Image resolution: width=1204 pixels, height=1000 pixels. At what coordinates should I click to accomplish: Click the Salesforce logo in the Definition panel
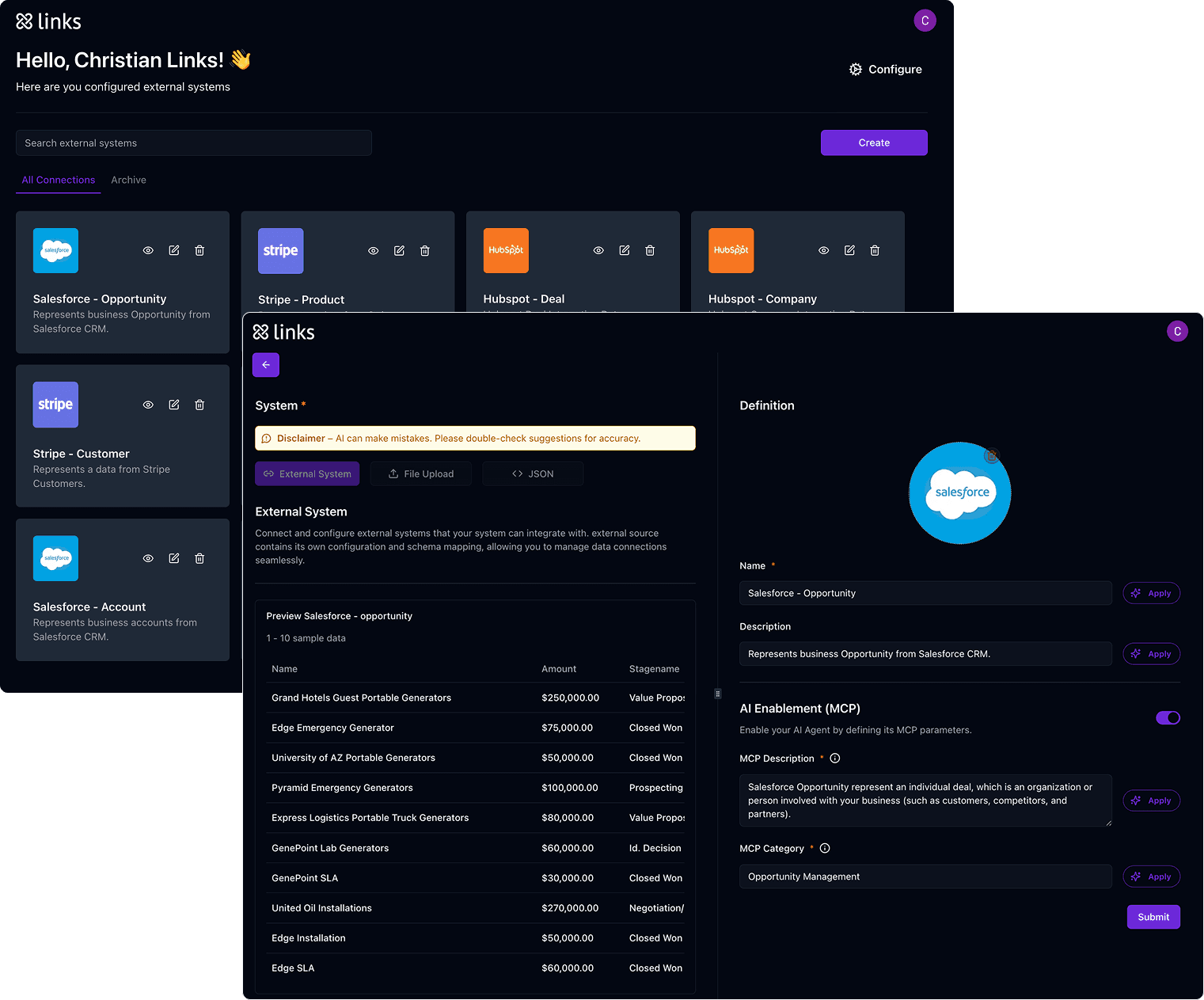click(960, 493)
